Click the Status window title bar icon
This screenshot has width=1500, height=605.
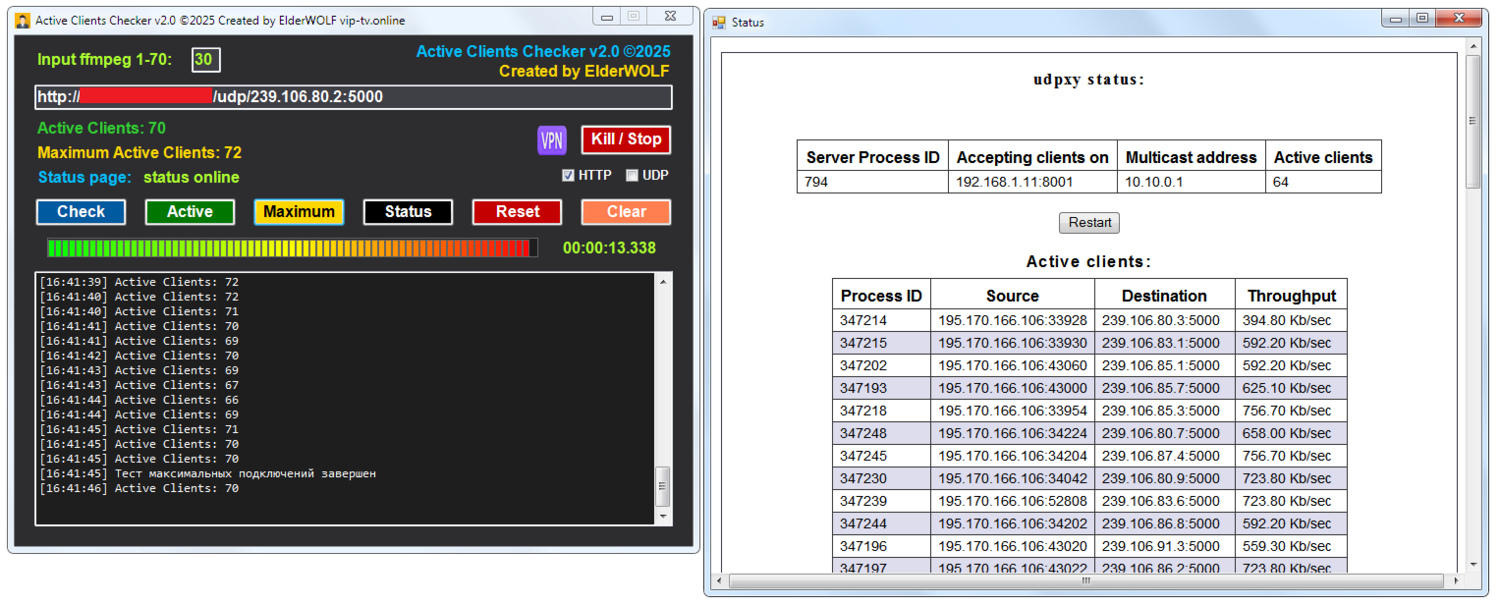click(x=719, y=22)
